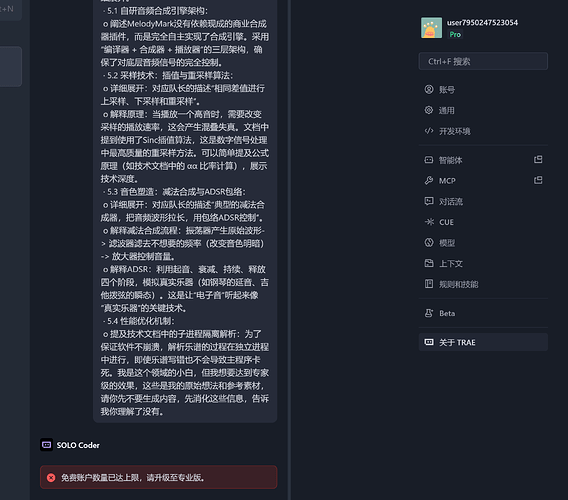
Task: Select the 规则和技能 settings entry
Action: pyautogui.click(x=483, y=284)
